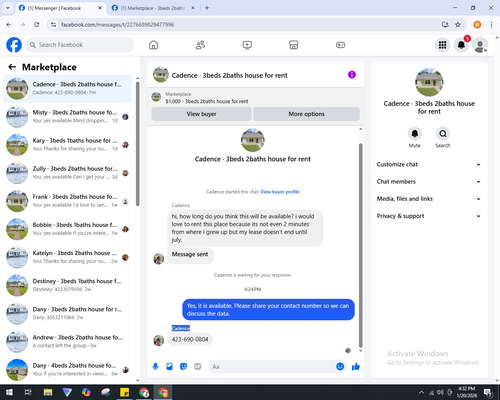Click conversation list scrollbar
Image resolution: width=500 pixels, height=400 pixels.
(137, 143)
